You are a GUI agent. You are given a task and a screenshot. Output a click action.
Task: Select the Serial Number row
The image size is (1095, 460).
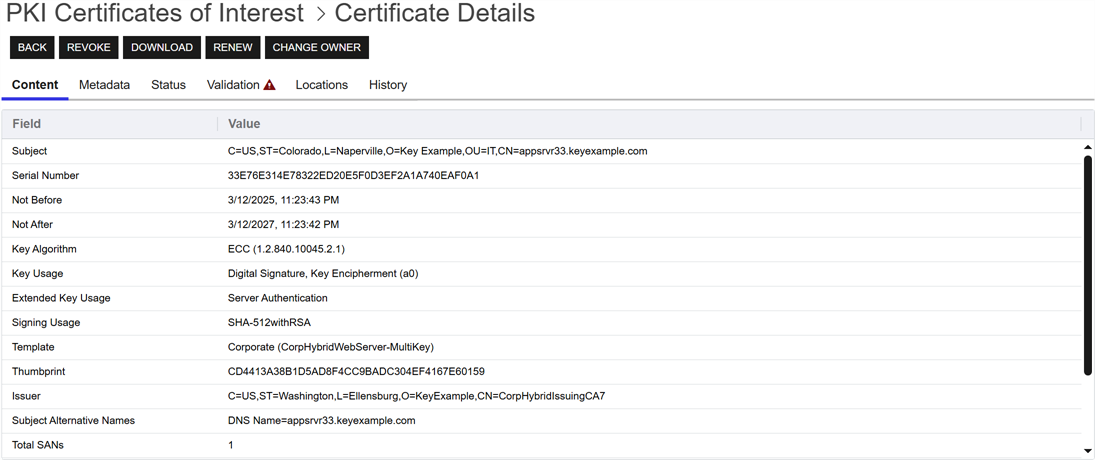[45, 175]
